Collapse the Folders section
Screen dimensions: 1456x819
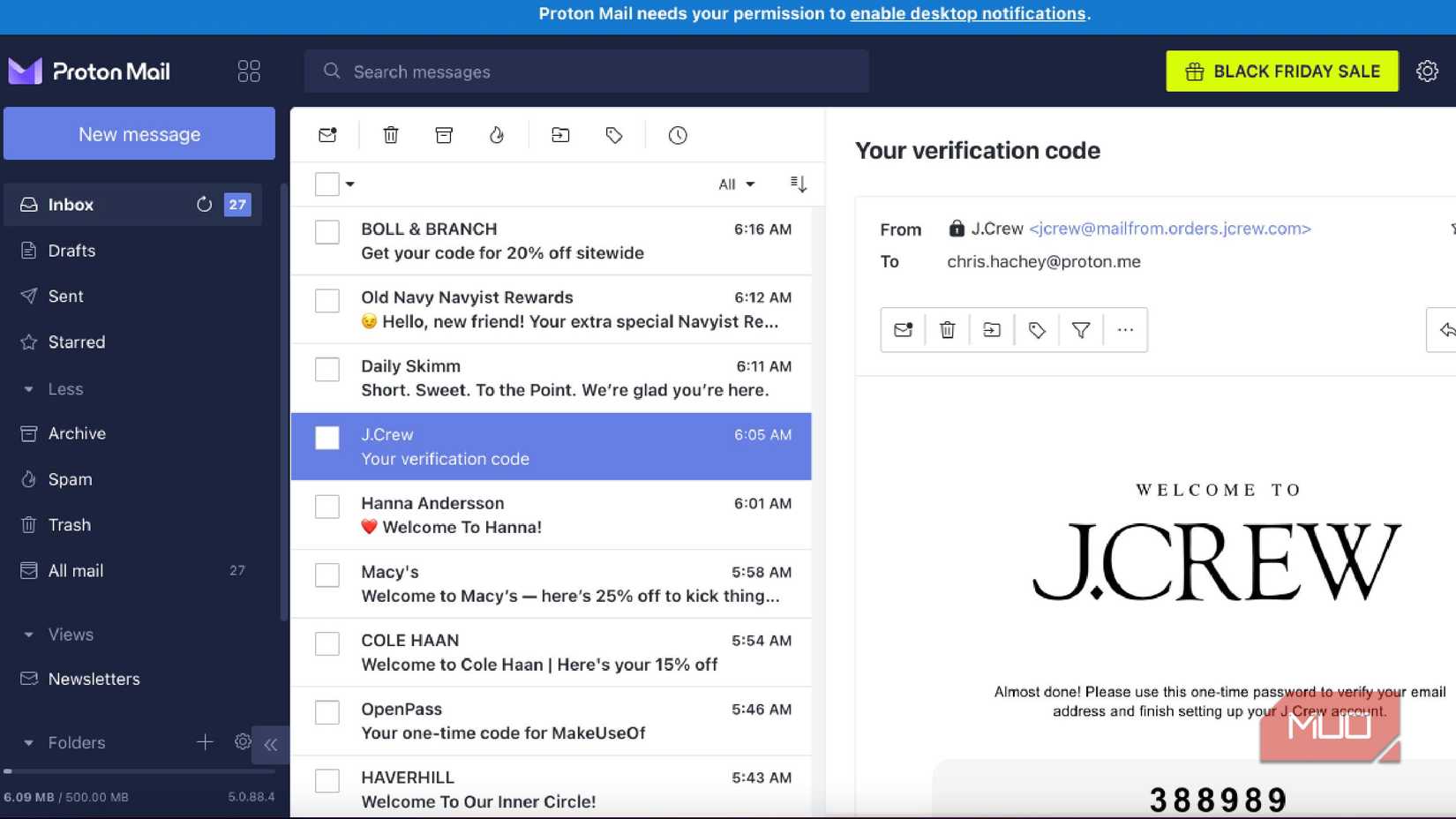29,742
